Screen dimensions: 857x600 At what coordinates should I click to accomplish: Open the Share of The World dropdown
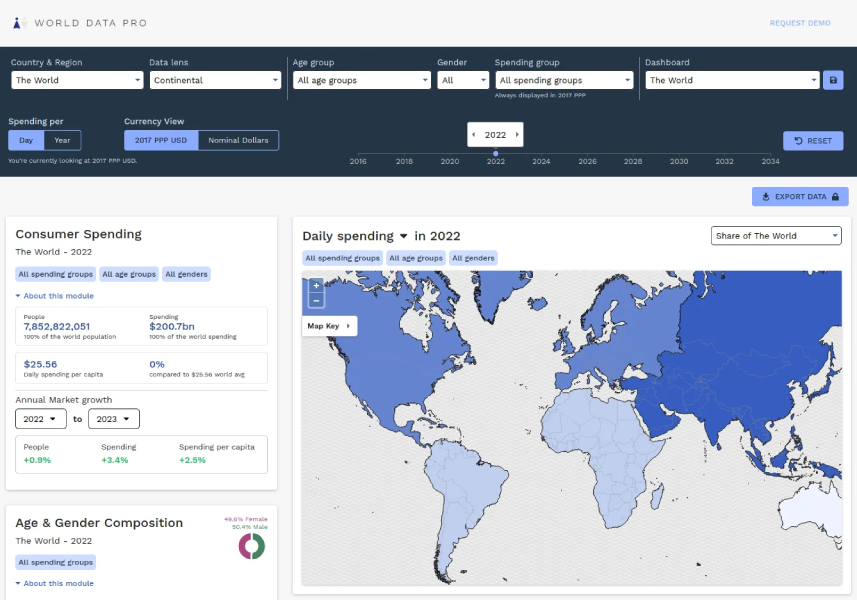pos(776,236)
